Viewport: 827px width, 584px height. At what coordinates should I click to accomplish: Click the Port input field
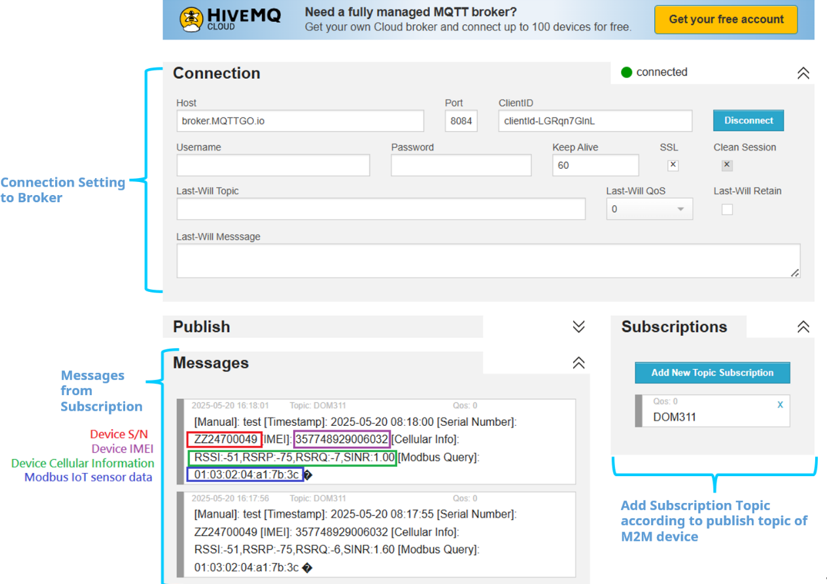[461, 121]
